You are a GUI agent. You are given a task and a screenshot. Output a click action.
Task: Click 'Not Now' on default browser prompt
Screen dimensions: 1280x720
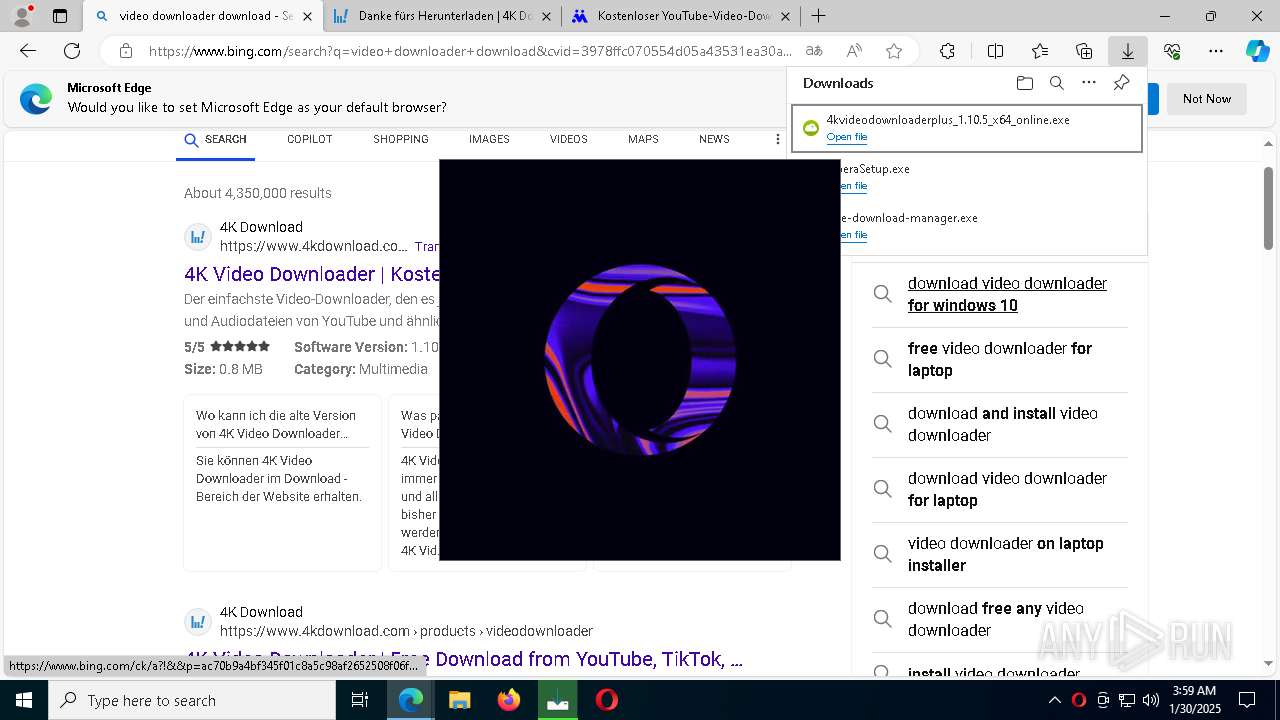click(1207, 99)
